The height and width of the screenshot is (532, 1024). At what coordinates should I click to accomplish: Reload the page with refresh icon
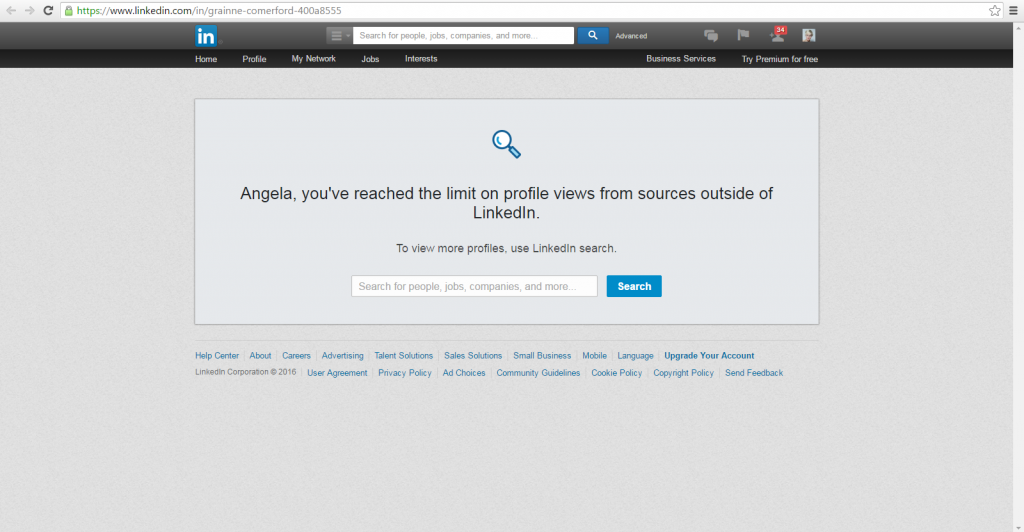pyautogui.click(x=48, y=10)
